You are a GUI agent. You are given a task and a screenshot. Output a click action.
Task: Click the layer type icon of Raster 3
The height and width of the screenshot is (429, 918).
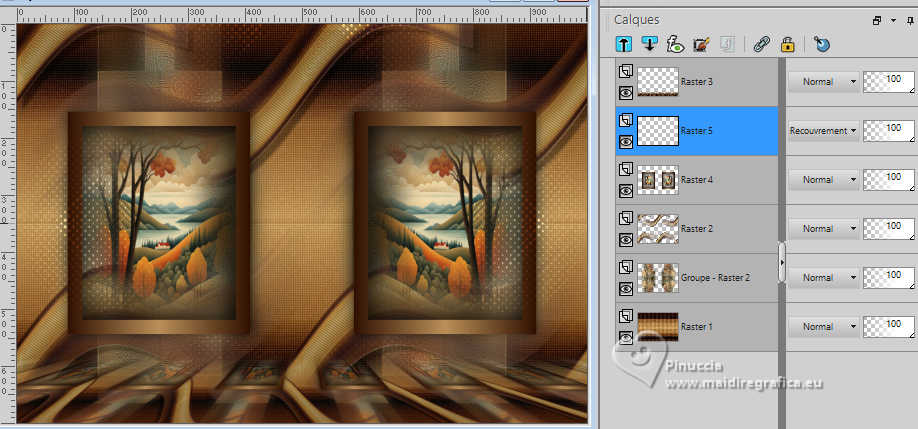point(625,71)
